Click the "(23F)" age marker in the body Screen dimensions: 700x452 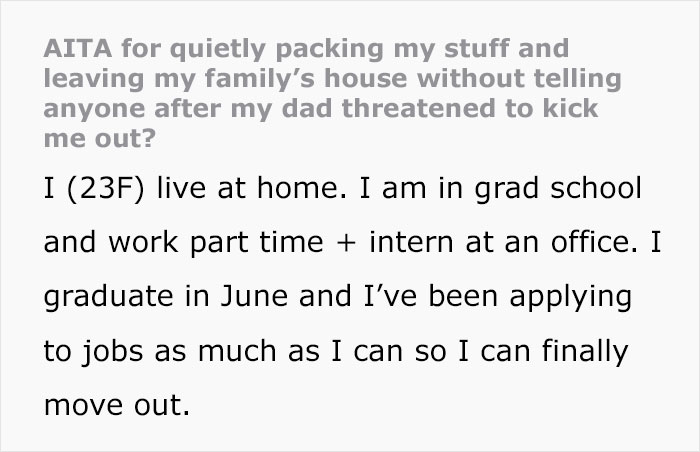(106, 189)
